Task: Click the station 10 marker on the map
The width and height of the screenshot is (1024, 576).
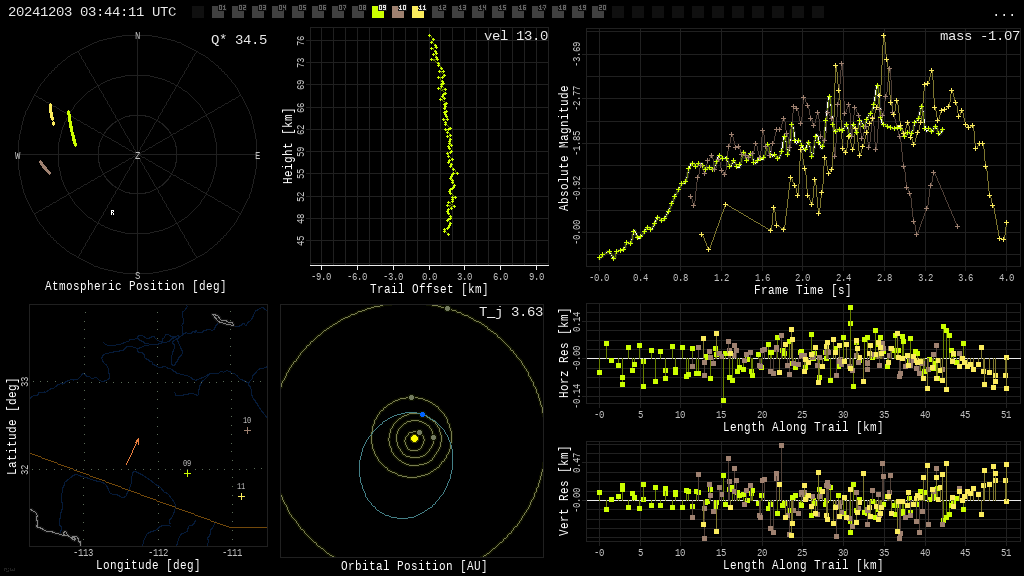Action: (x=248, y=430)
